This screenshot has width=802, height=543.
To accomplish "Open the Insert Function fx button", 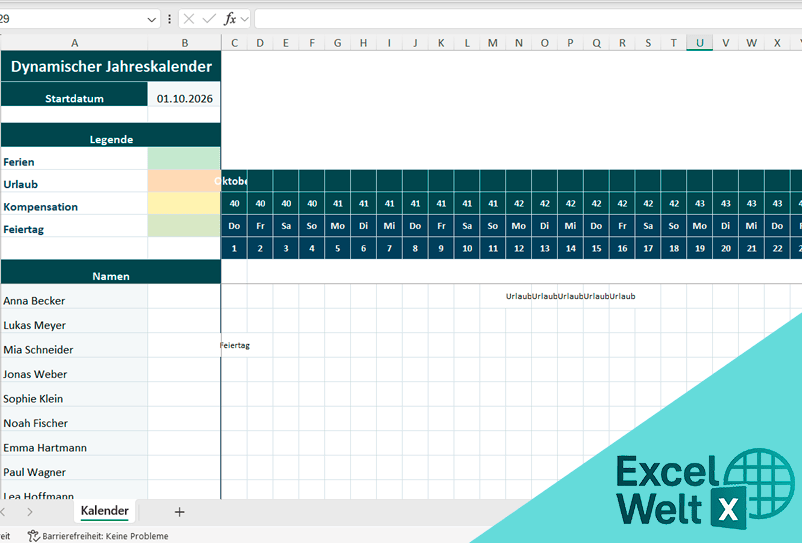I will pos(230,19).
